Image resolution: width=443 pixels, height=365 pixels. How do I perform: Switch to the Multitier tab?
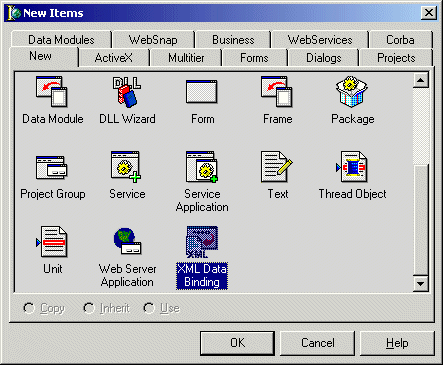pyautogui.click(x=186, y=58)
